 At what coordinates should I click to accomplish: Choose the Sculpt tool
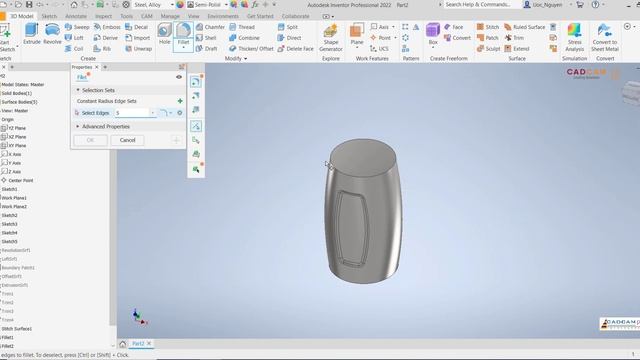(x=489, y=49)
